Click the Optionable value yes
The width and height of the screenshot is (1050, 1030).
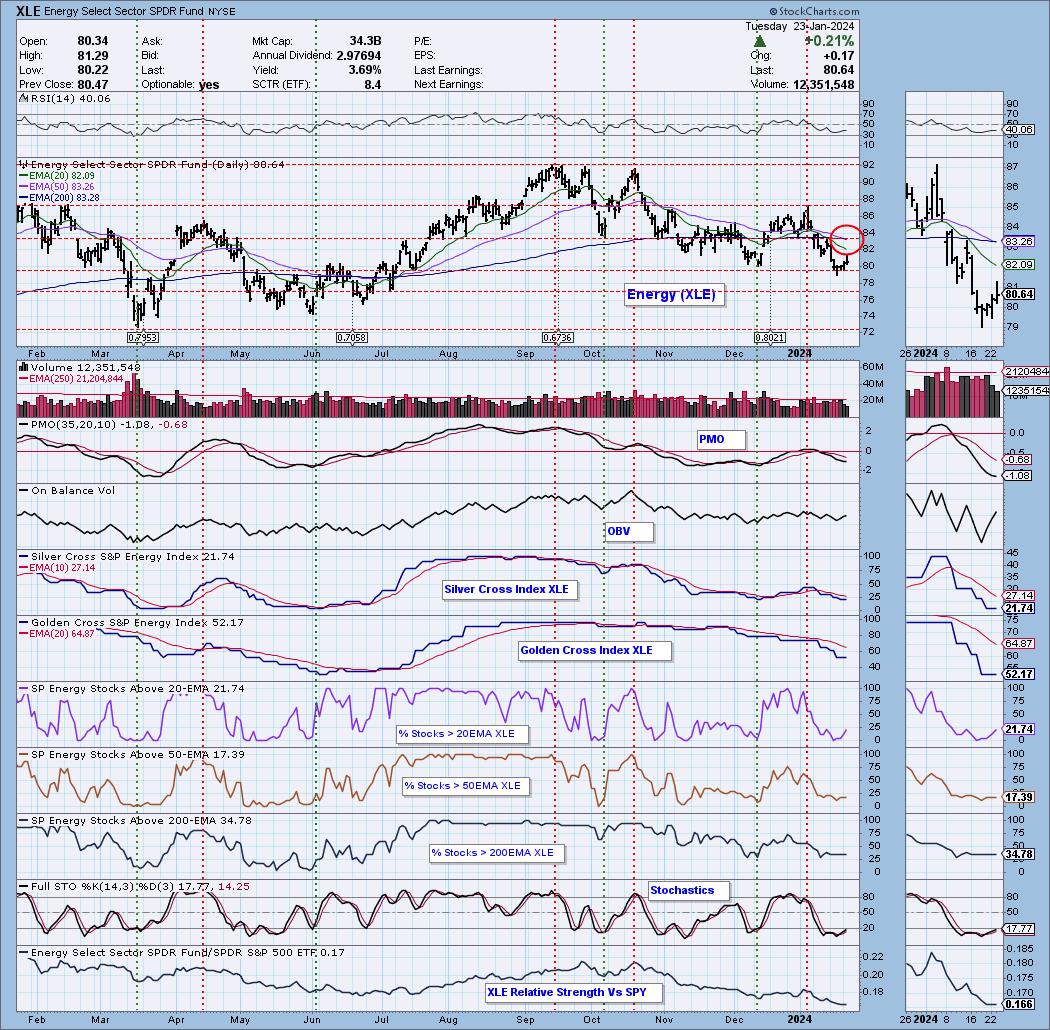point(209,85)
